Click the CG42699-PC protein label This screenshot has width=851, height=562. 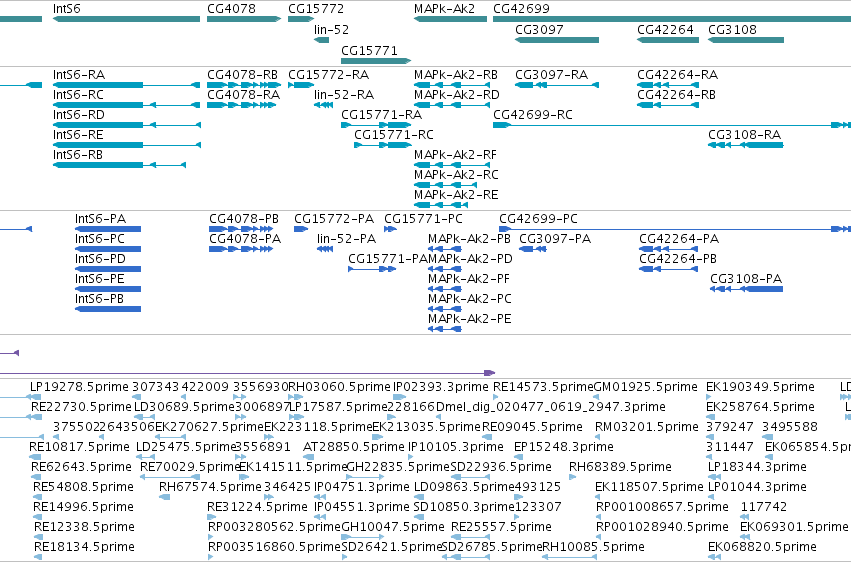[538, 219]
